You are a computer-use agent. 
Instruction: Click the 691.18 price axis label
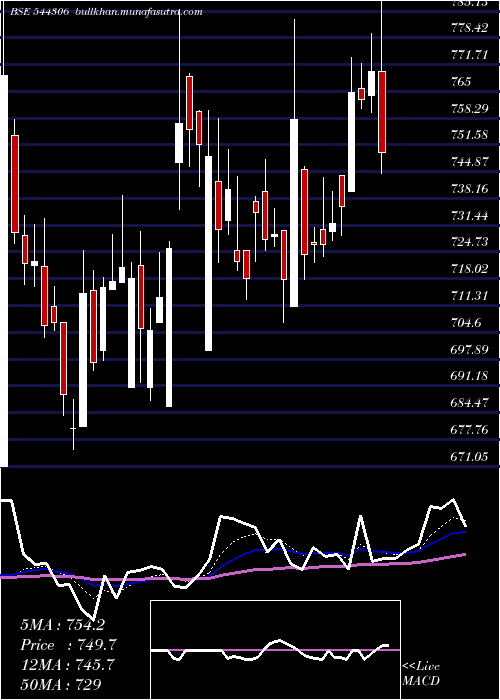click(x=469, y=376)
